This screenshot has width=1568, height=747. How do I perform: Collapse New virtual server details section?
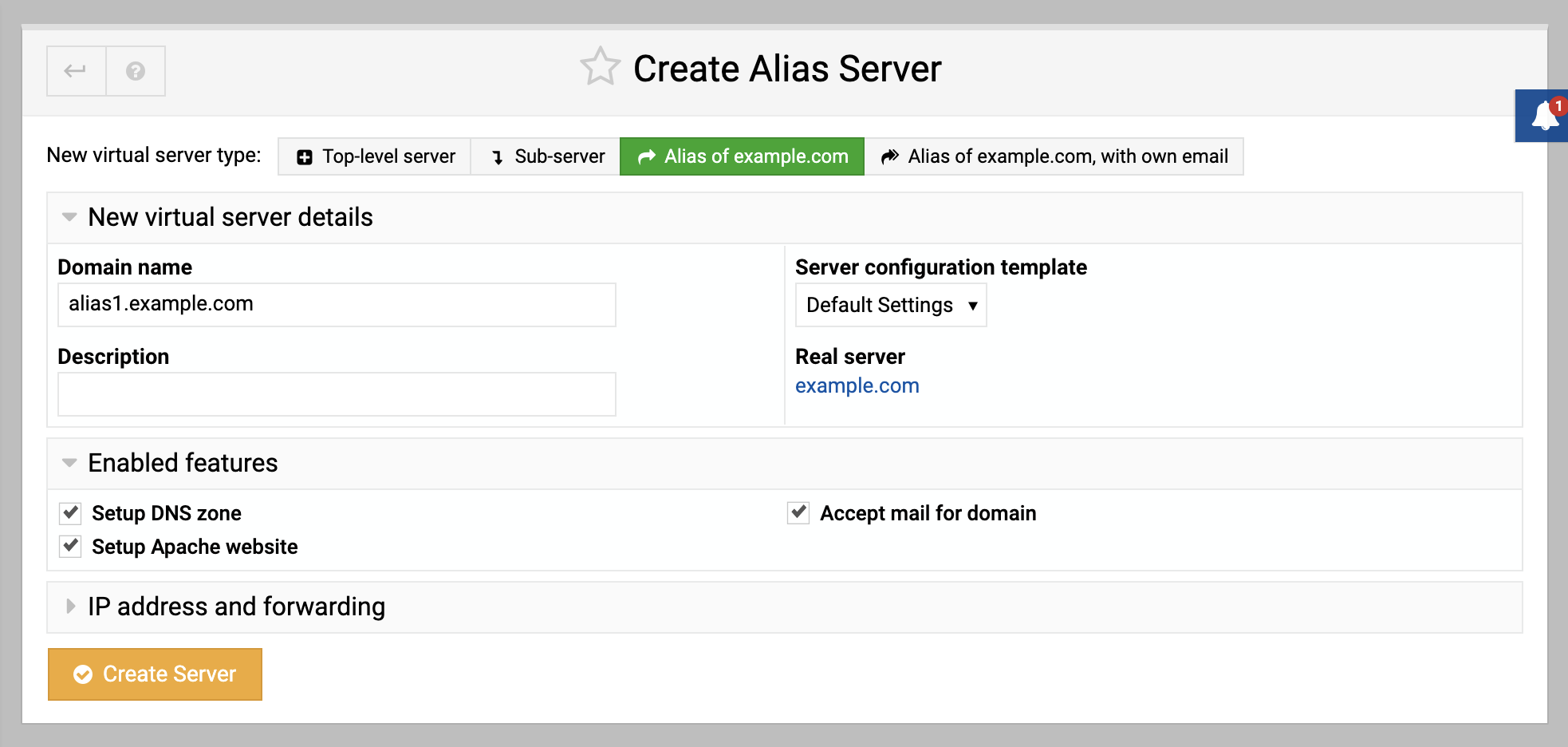pos(69,217)
